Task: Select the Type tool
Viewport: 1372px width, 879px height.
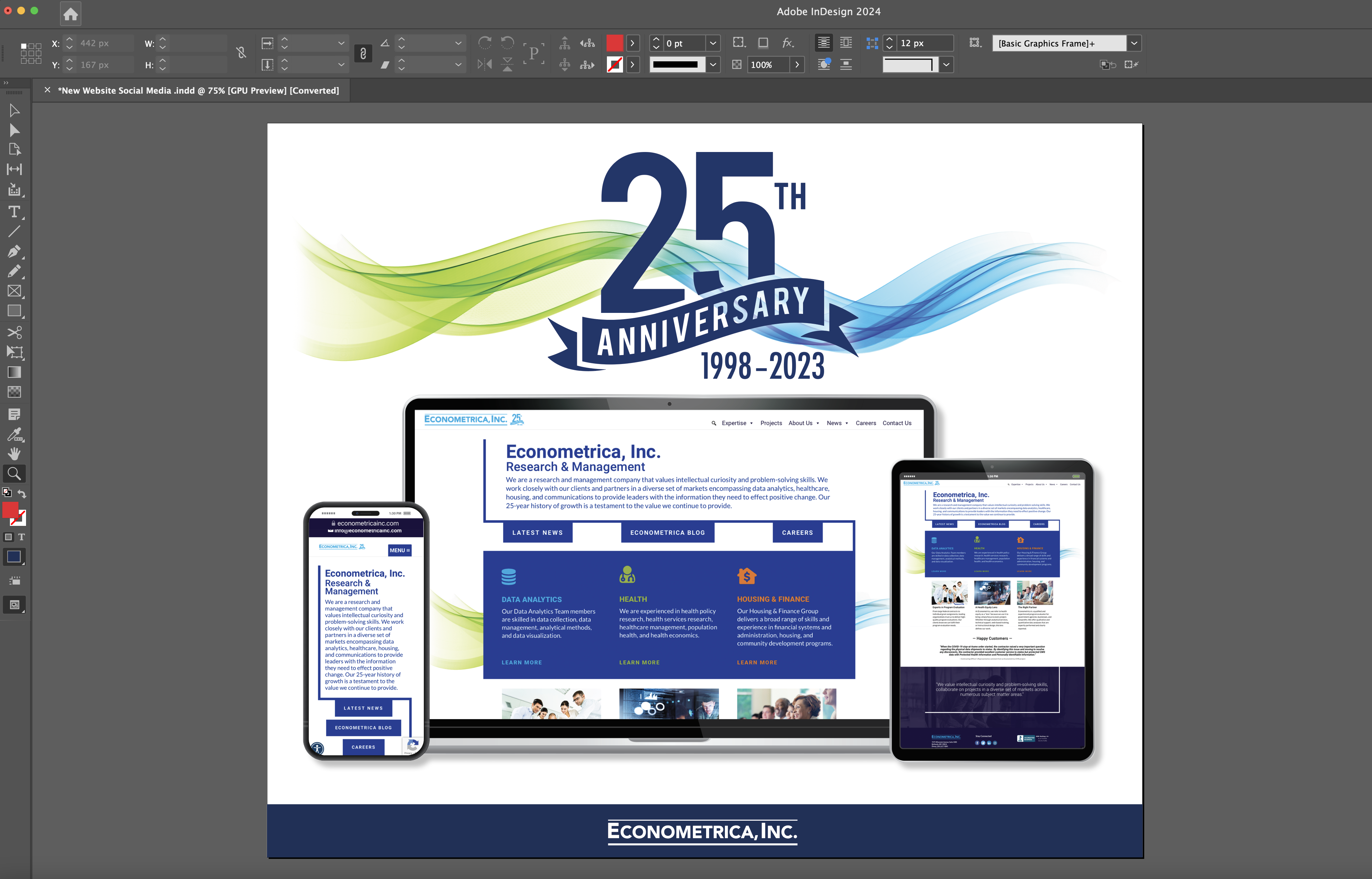Action: click(14, 212)
